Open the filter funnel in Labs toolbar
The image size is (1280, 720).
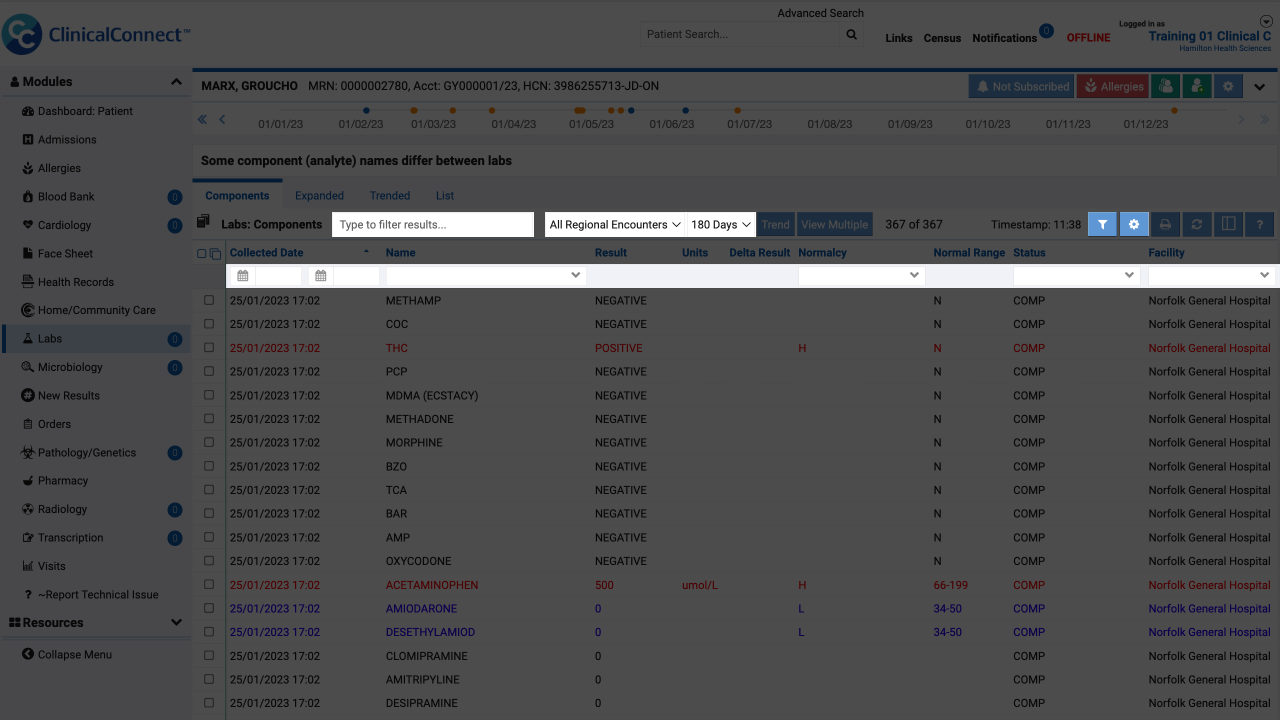(1102, 225)
